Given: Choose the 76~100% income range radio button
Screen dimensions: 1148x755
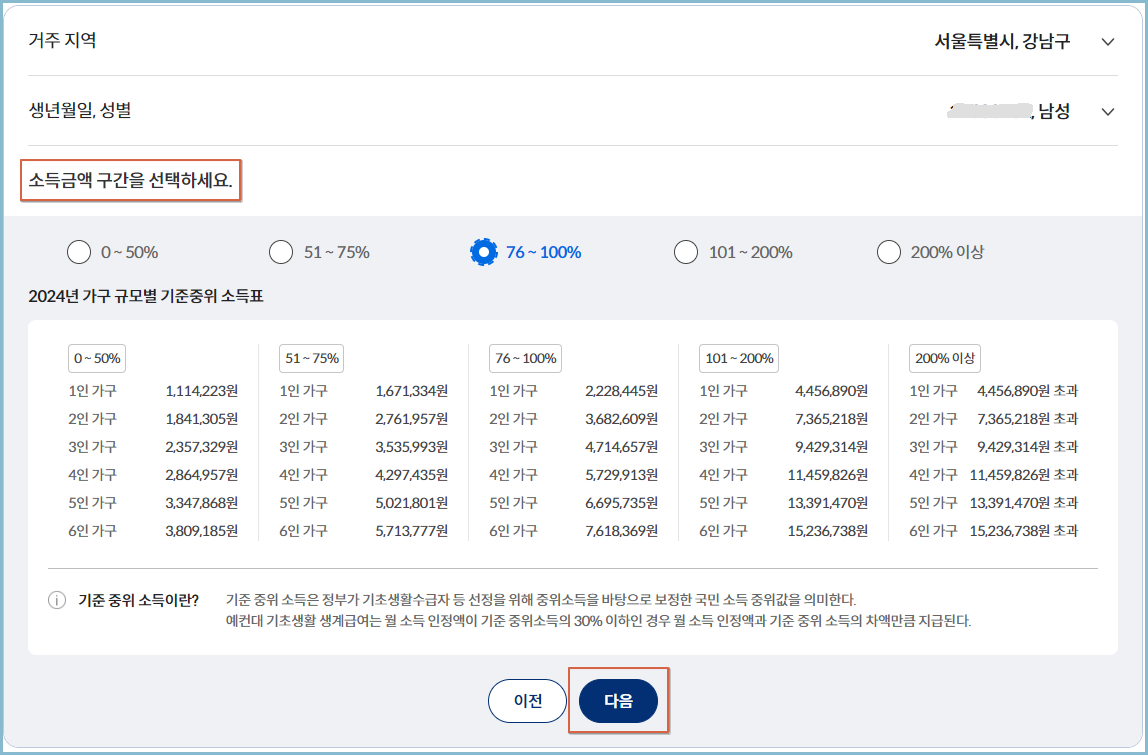Looking at the screenshot, I should (x=483, y=252).
